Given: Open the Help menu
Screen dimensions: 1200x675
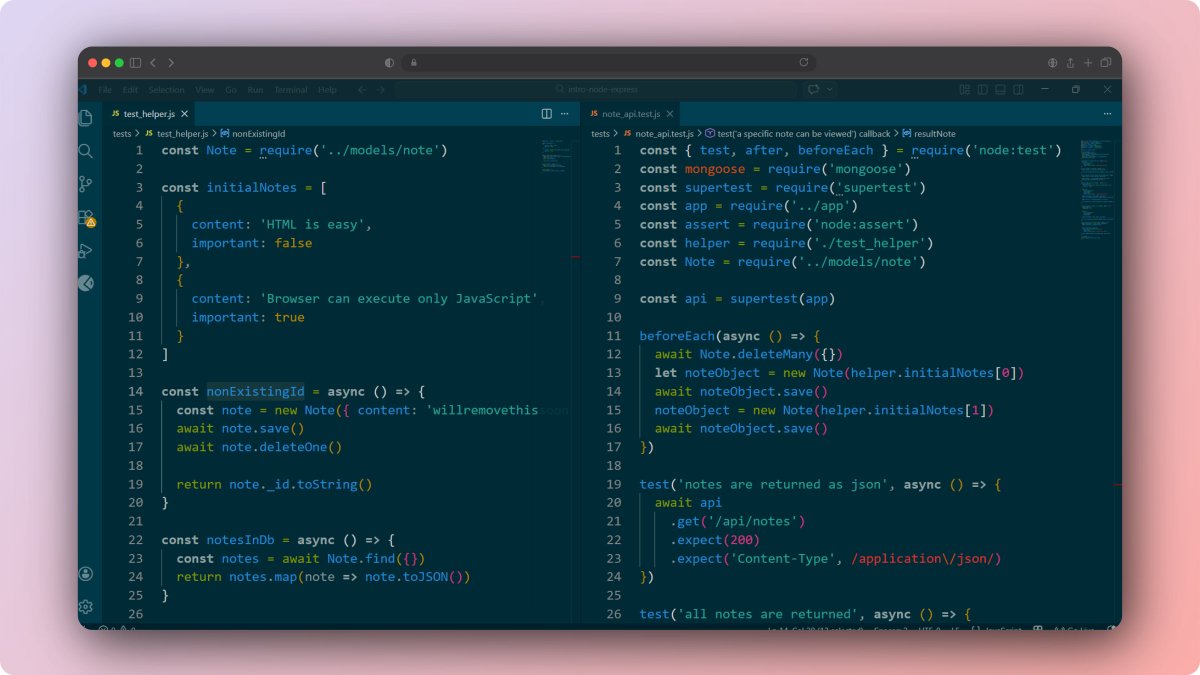Looking at the screenshot, I should click(x=327, y=90).
